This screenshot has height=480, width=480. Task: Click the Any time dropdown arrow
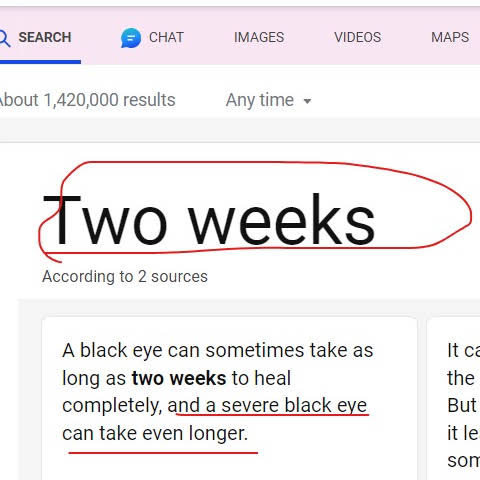tap(307, 101)
